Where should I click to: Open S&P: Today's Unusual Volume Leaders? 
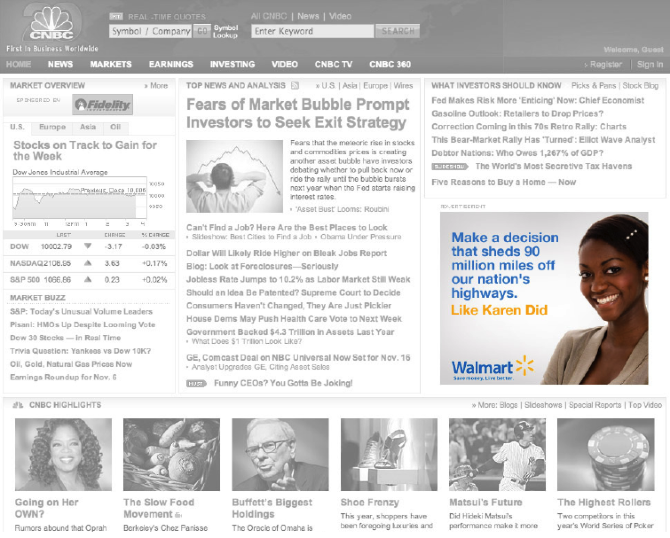pyautogui.click(x=81, y=312)
